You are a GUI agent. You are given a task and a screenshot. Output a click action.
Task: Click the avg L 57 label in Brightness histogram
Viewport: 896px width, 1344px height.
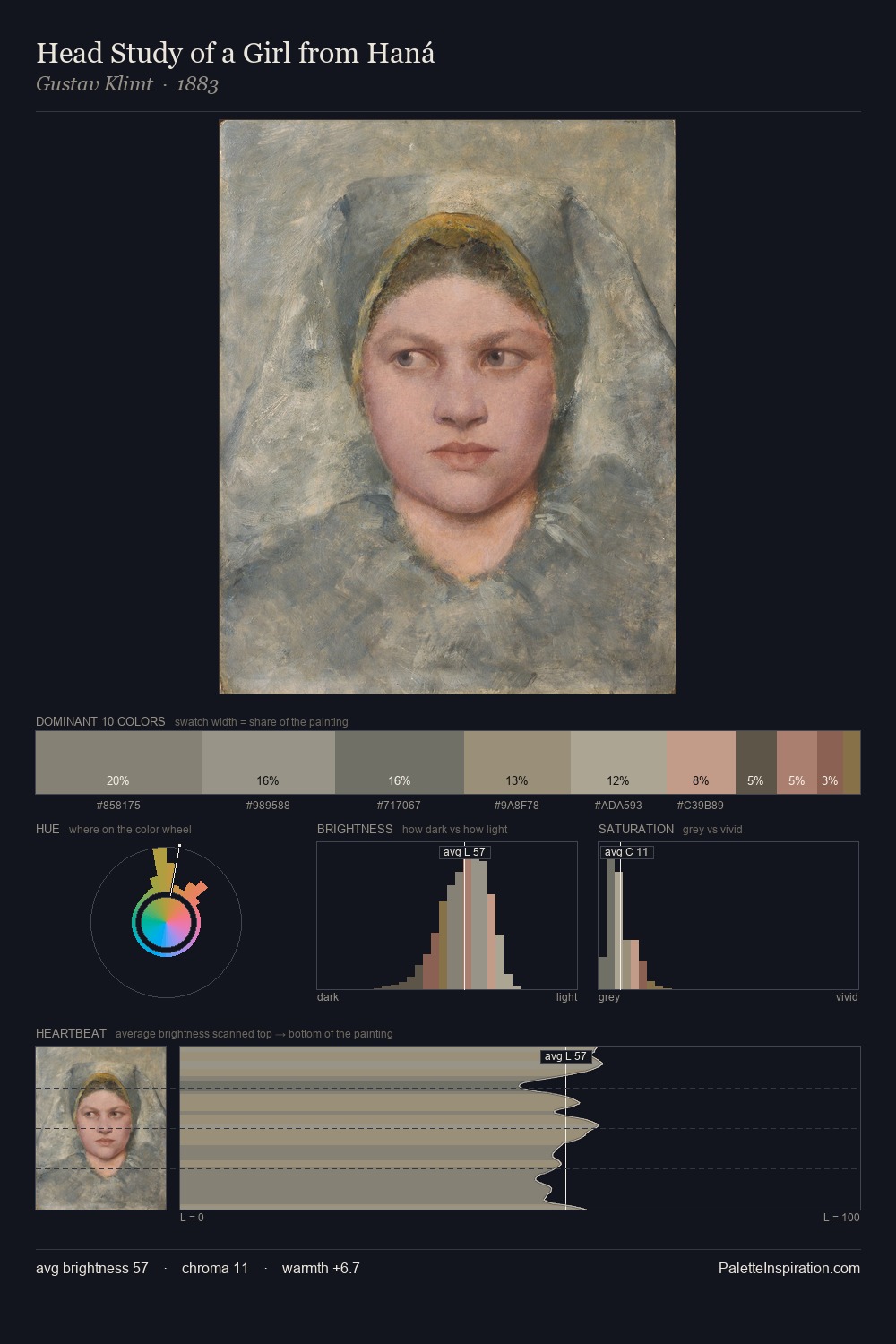(x=465, y=852)
